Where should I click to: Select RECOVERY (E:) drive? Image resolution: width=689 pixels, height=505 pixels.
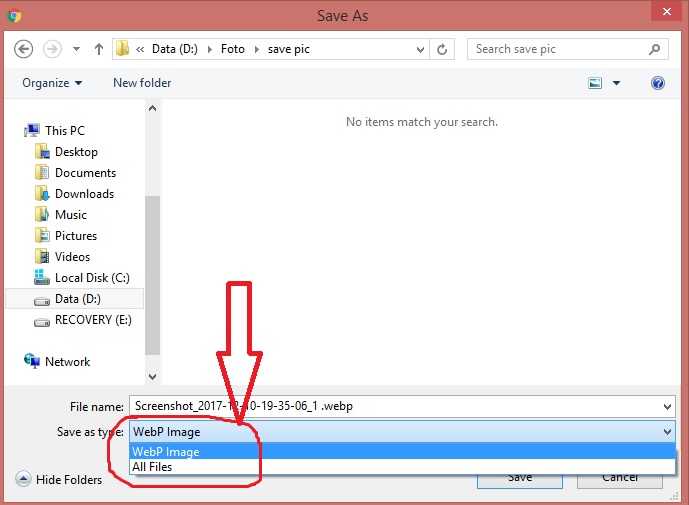92,320
